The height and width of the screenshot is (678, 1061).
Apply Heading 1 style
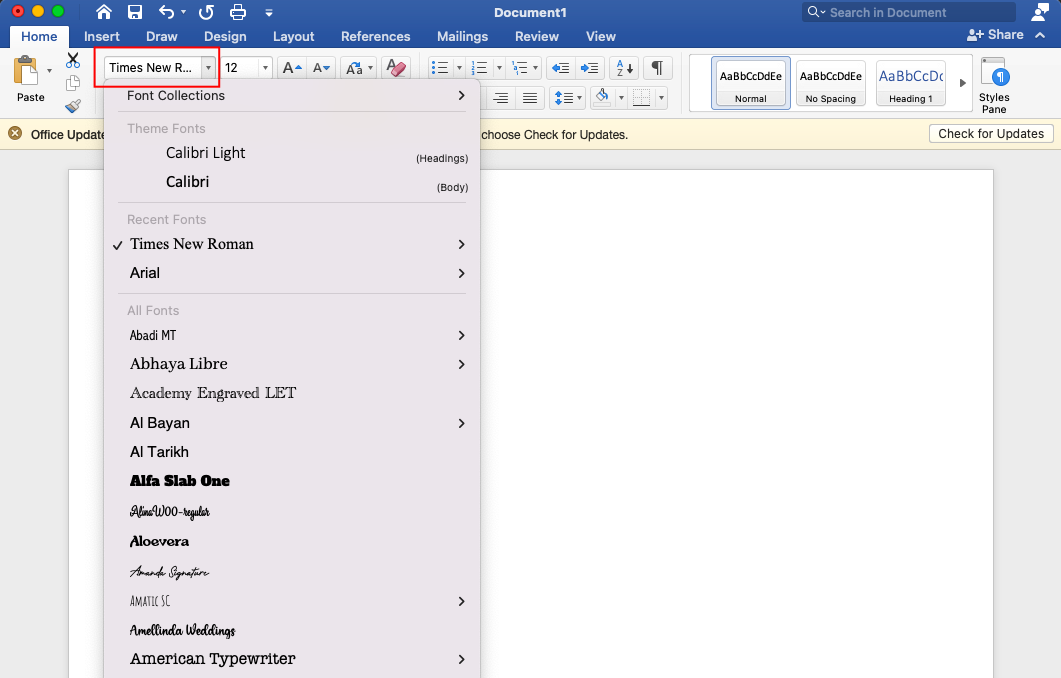pyautogui.click(x=911, y=83)
